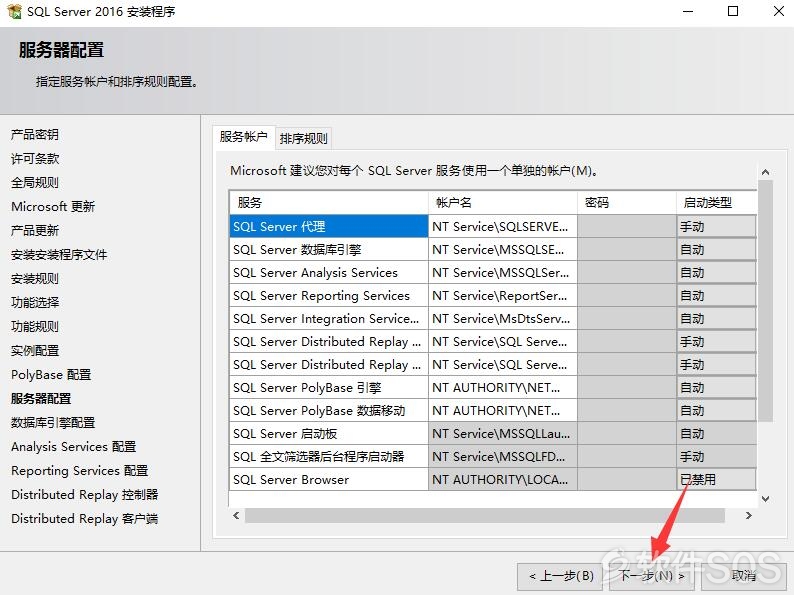794x595 pixels.
Task: Select the 服务帐户 tab
Action: click(244, 137)
